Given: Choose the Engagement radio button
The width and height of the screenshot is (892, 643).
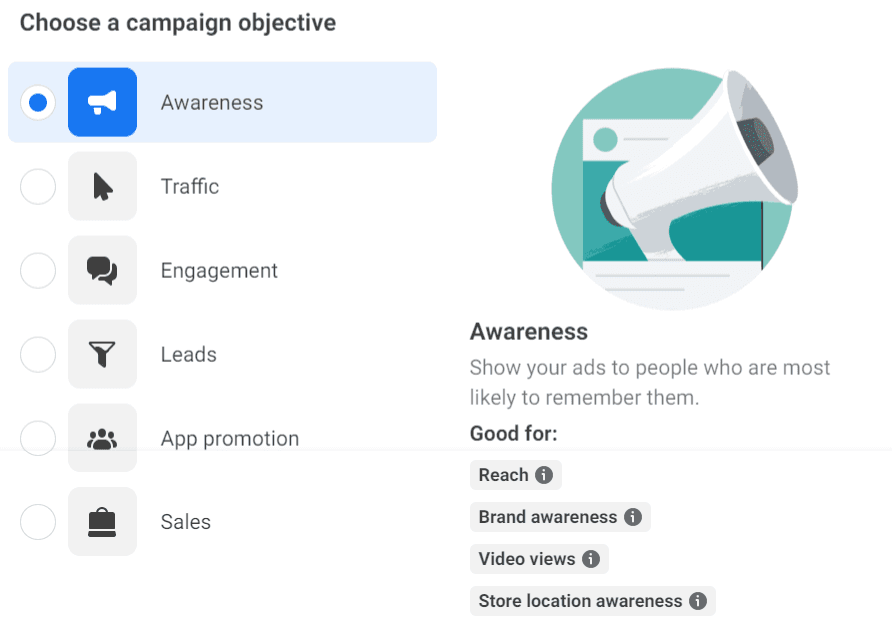Looking at the screenshot, I should point(38,270).
